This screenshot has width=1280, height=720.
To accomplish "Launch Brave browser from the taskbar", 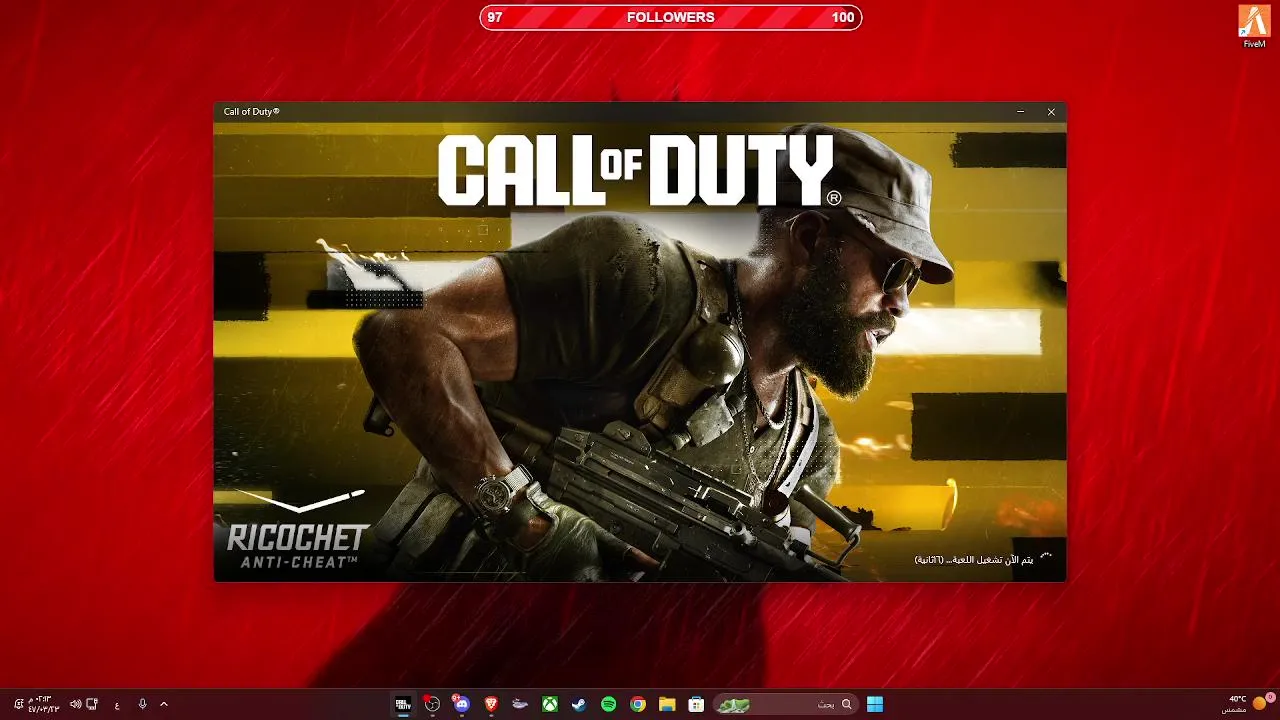I will click(x=491, y=704).
